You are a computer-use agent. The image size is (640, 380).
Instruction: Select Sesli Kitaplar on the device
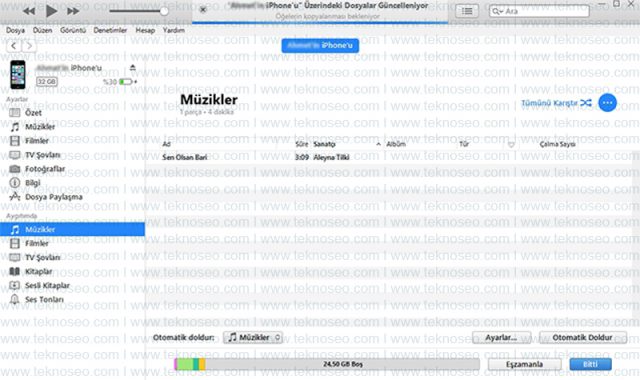pos(47,286)
